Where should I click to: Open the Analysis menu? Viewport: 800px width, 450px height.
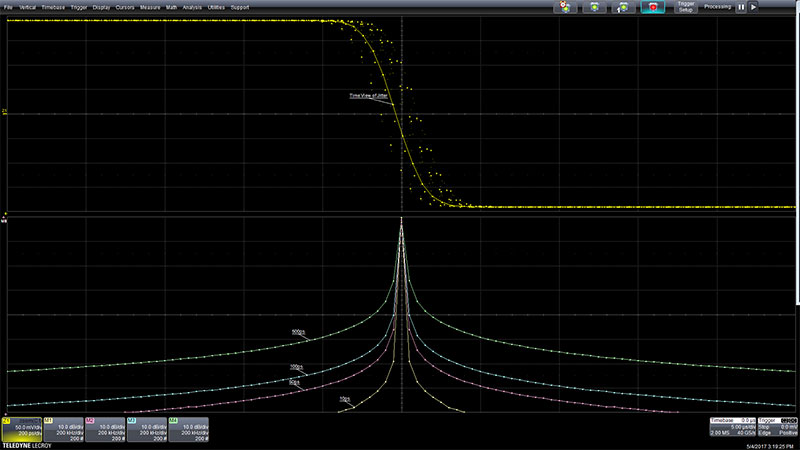click(x=192, y=6)
